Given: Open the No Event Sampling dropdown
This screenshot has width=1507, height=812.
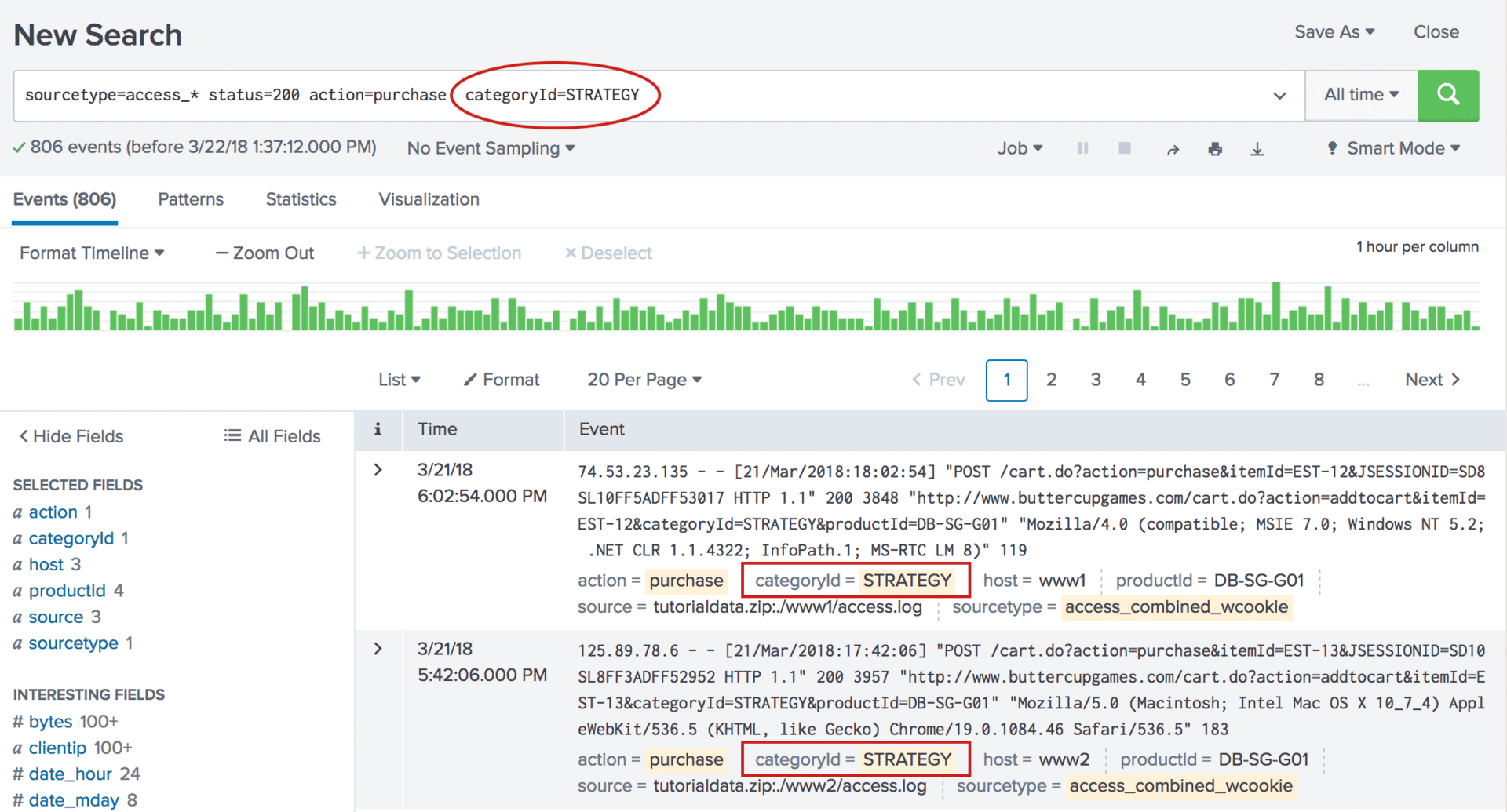Looking at the screenshot, I should (491, 148).
